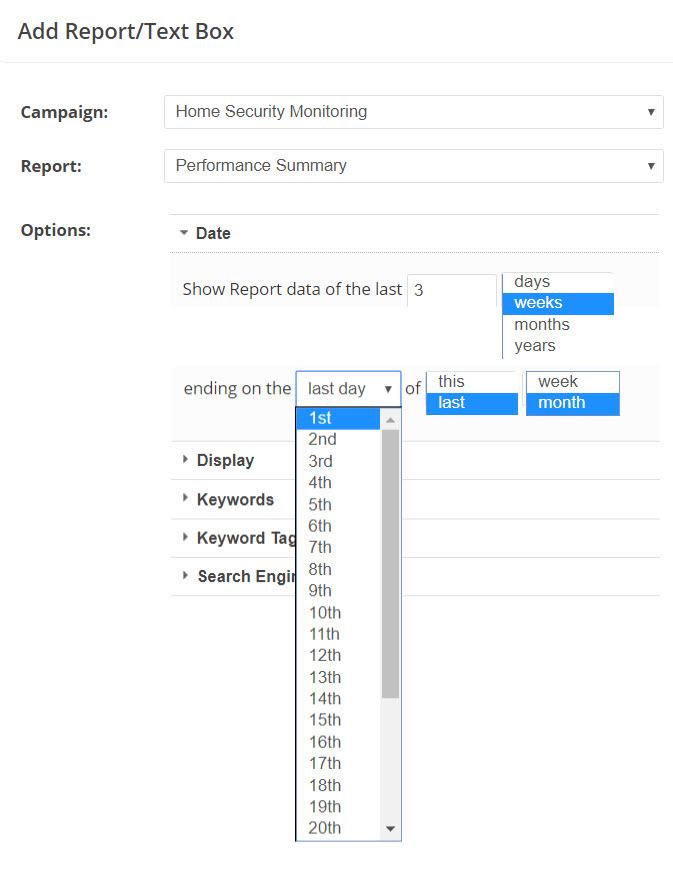Click the day list scroll-up arrow
The image size is (673, 878).
(x=390, y=420)
